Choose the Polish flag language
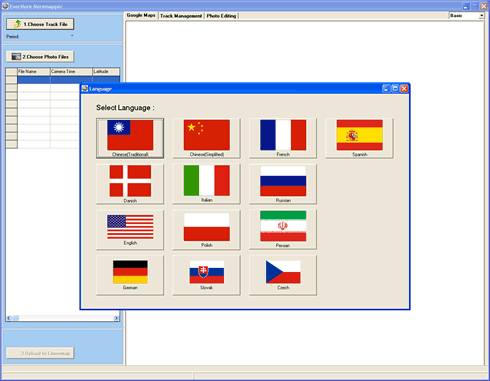 [x=206, y=229]
